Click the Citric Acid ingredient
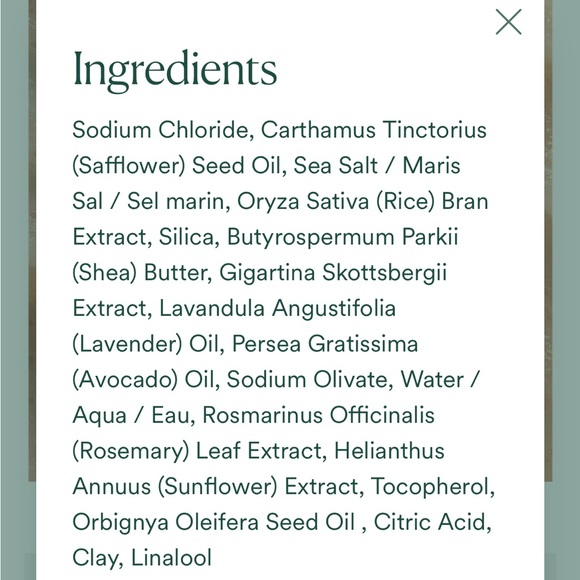The image size is (580, 580). [429, 522]
